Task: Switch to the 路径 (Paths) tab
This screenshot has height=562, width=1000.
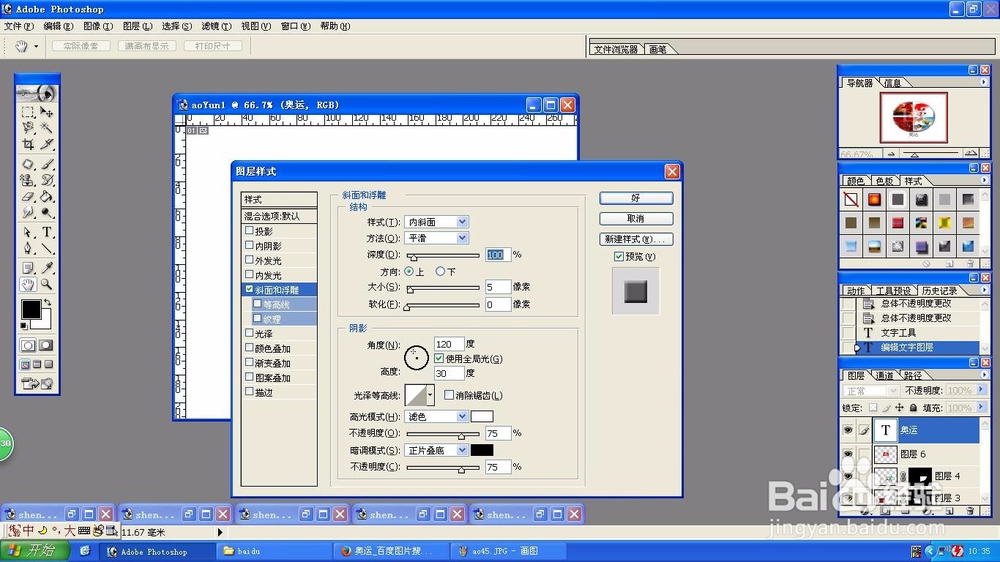Action: (x=913, y=375)
